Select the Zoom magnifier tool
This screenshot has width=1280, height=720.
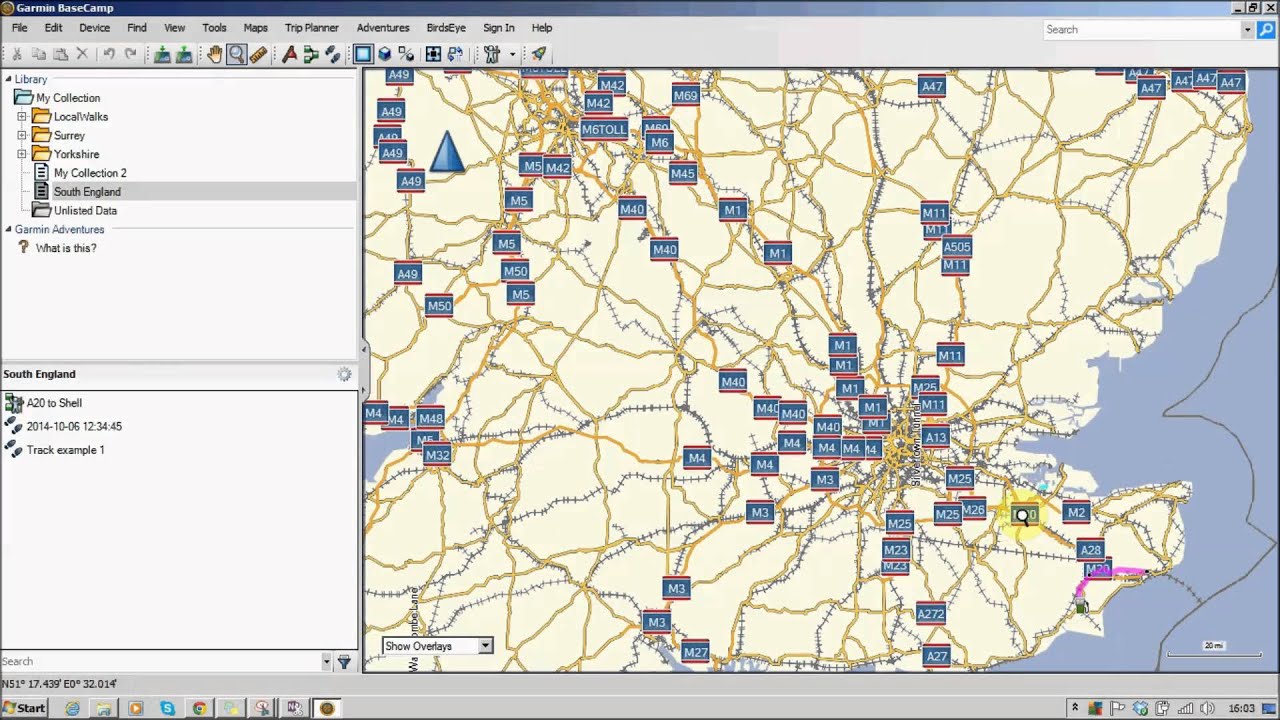pos(237,55)
